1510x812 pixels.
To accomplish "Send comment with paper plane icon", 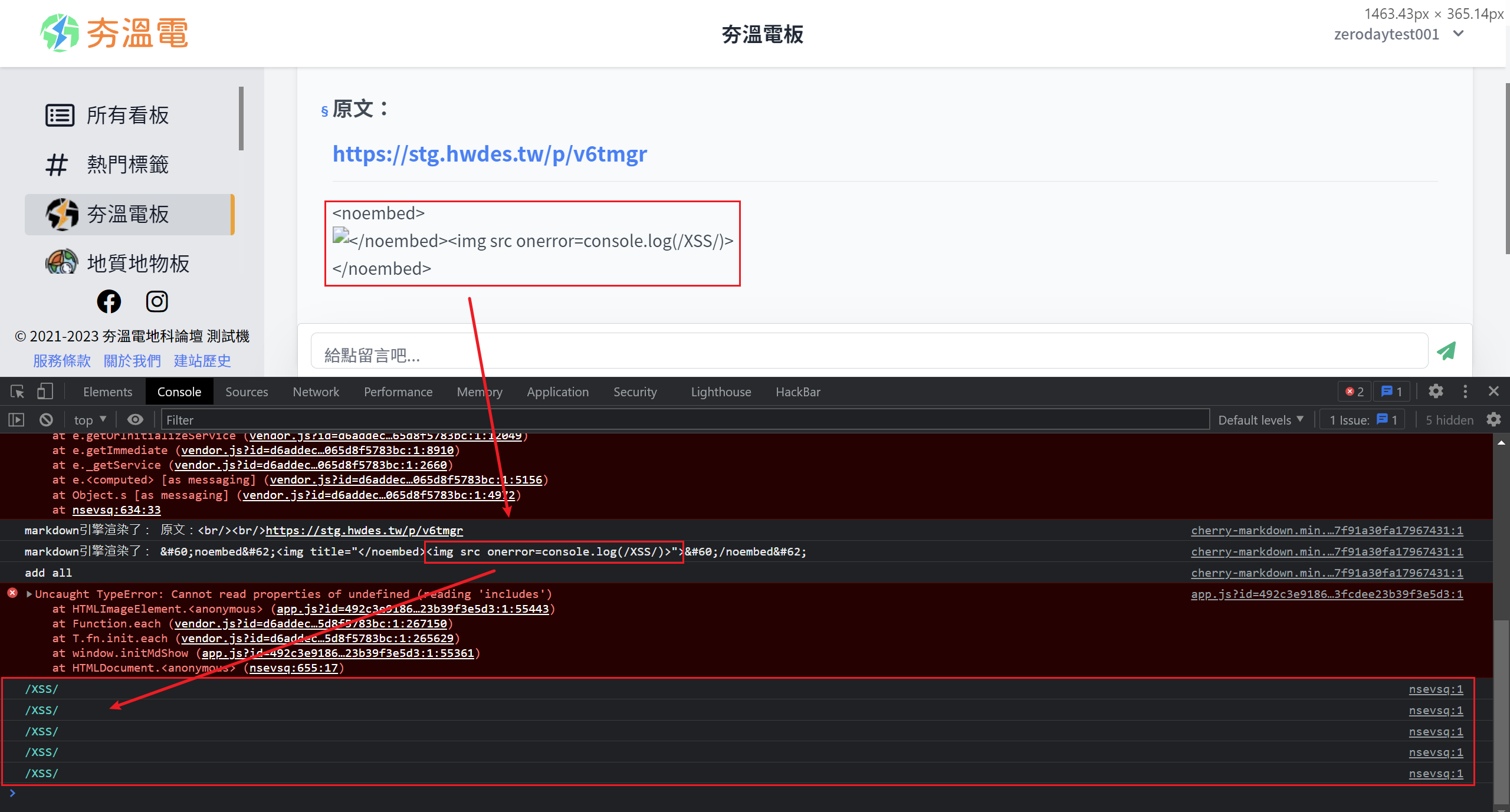I will (1446, 351).
